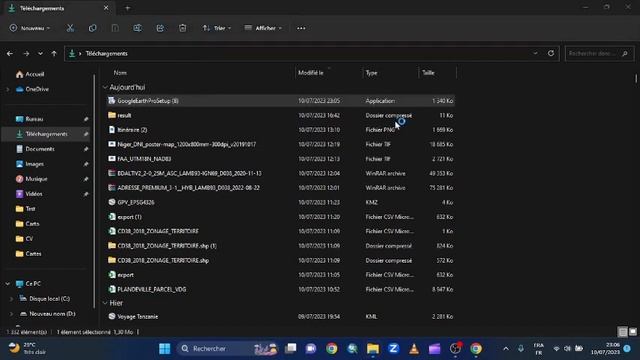This screenshot has width=640, height=360.
Task: Click the folder search field
Action: (599, 53)
